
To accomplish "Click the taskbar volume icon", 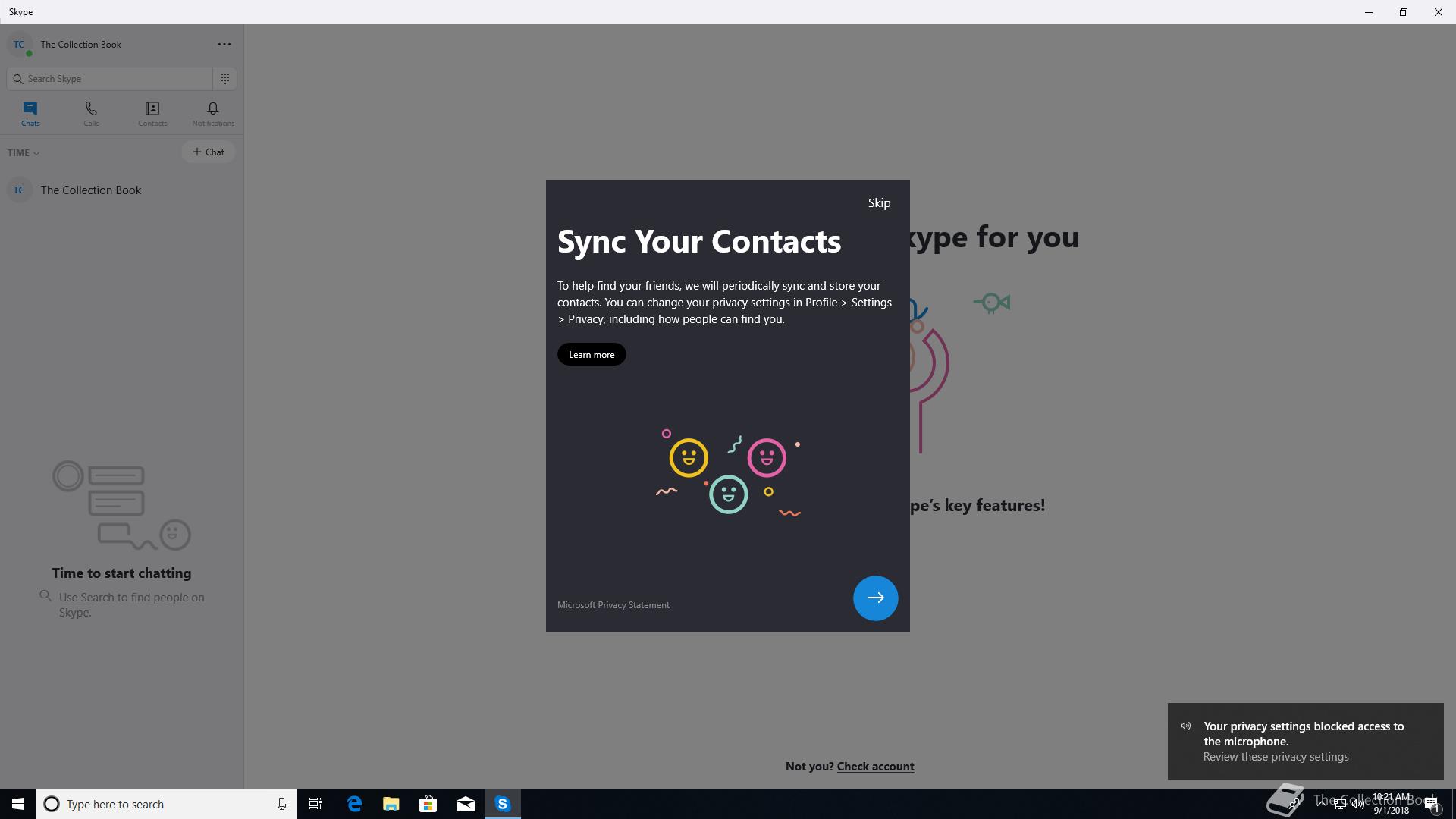I will click(x=1357, y=804).
